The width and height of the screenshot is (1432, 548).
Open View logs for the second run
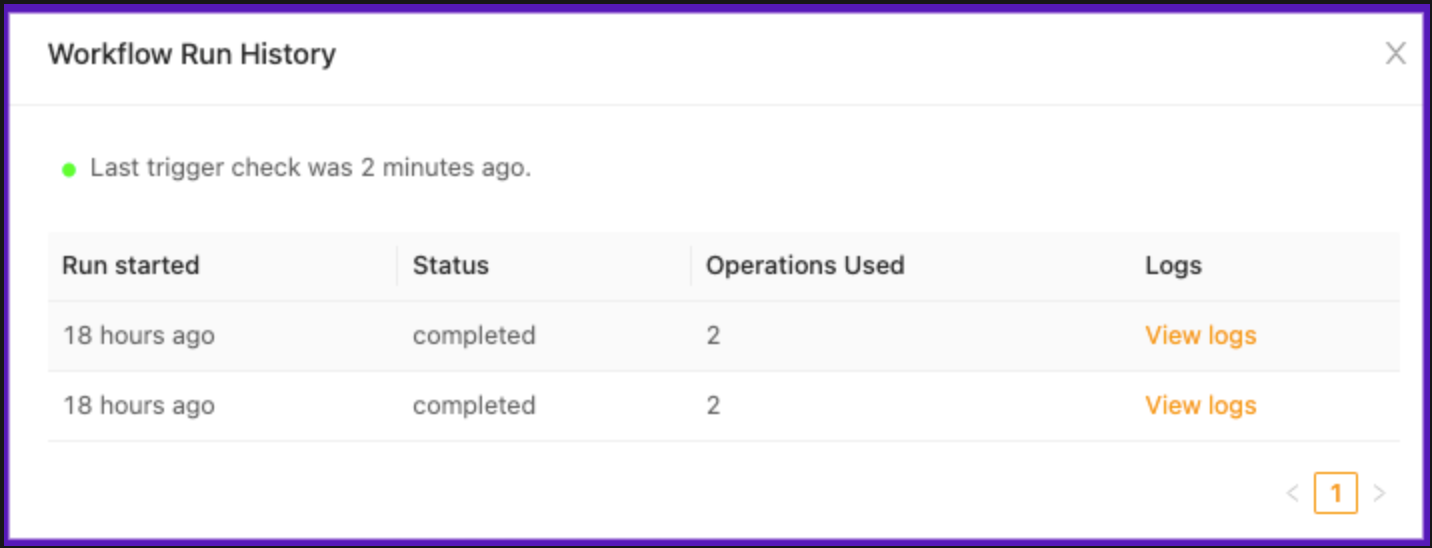1200,406
